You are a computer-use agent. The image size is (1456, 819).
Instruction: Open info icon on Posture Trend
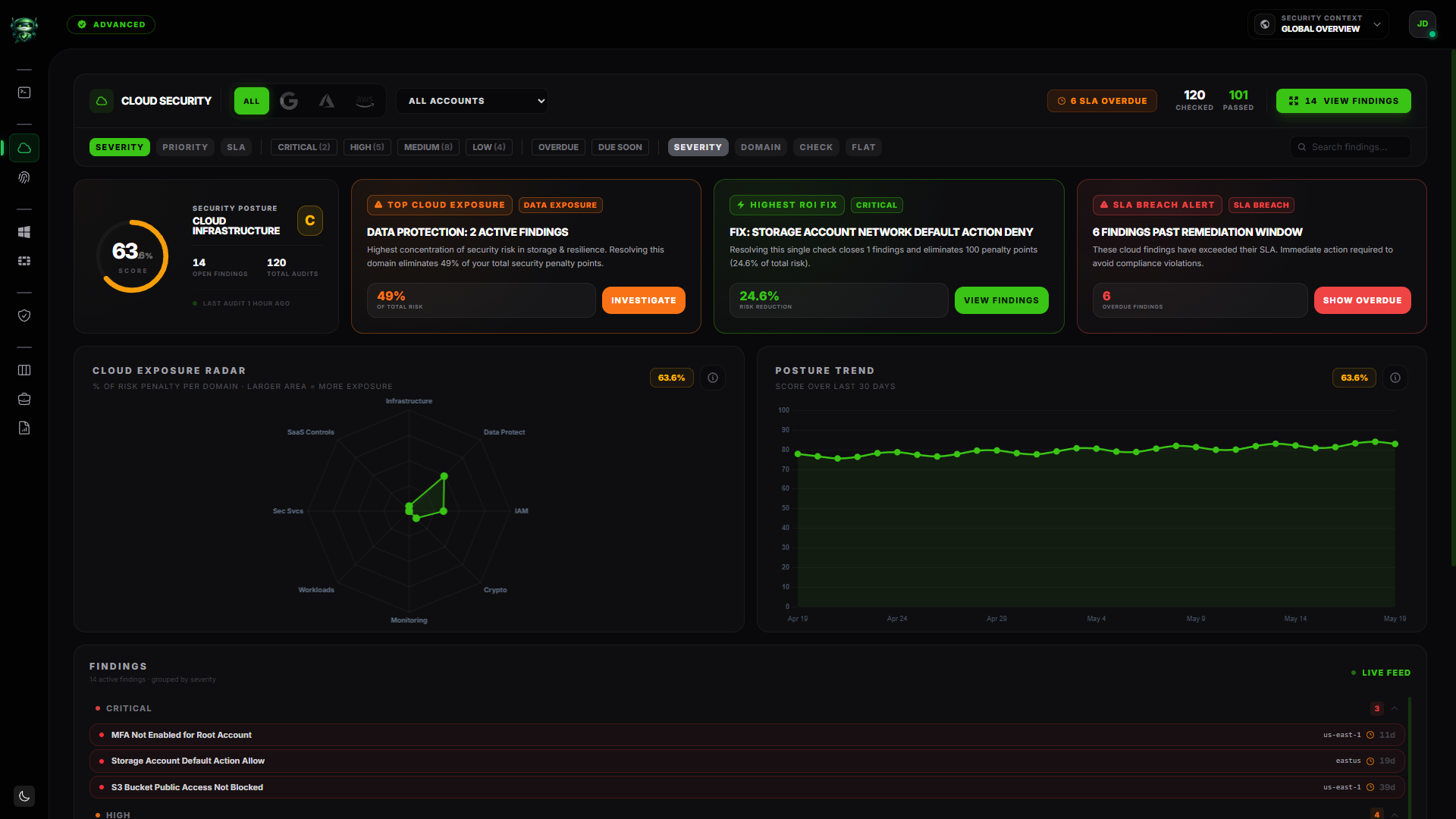click(1395, 378)
